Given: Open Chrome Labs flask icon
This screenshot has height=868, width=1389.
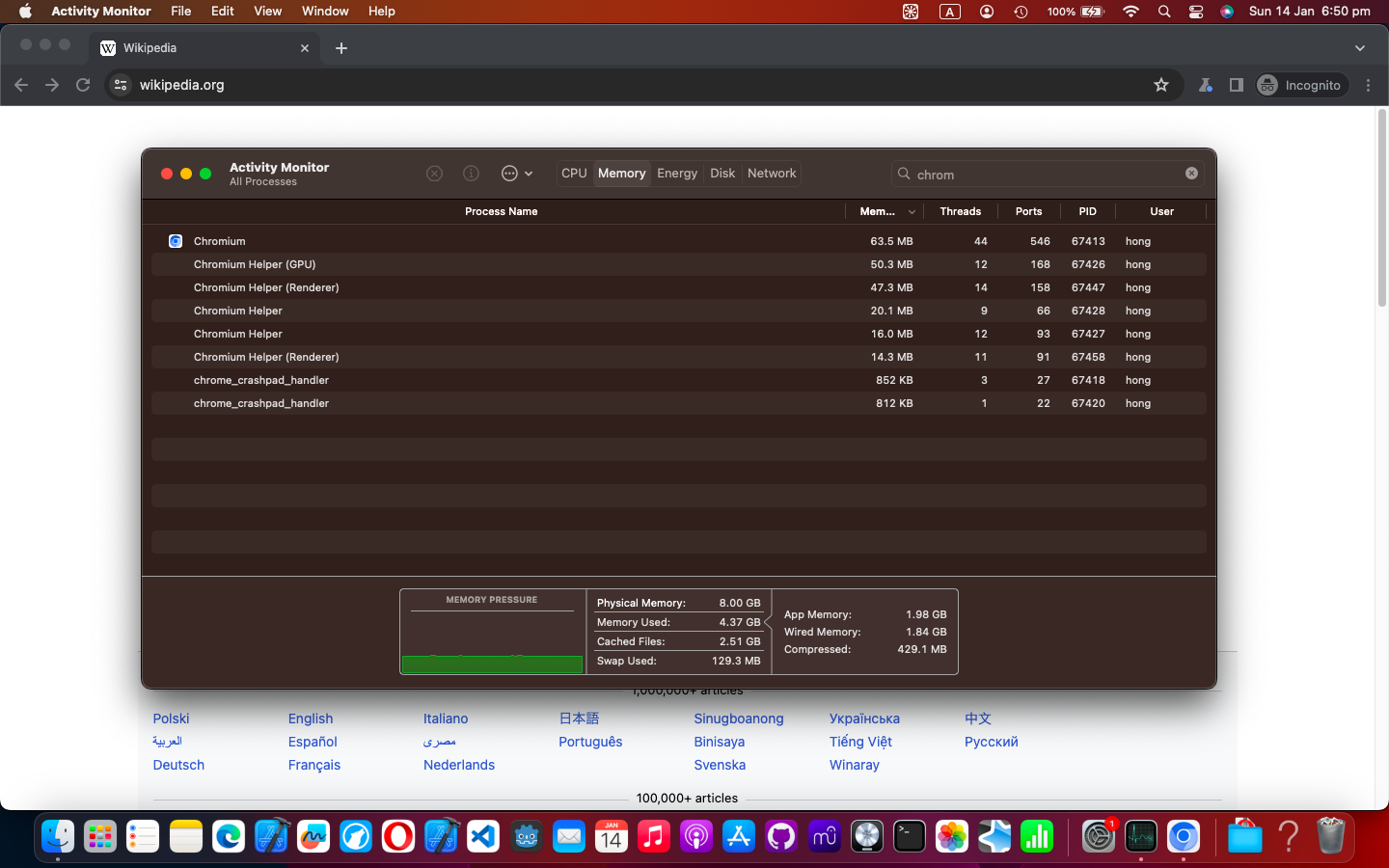Looking at the screenshot, I should (1206, 85).
